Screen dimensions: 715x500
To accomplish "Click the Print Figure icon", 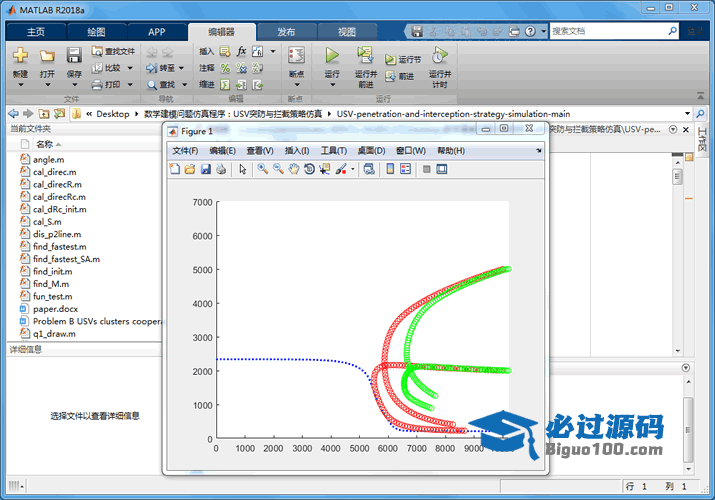I will 221,170.
